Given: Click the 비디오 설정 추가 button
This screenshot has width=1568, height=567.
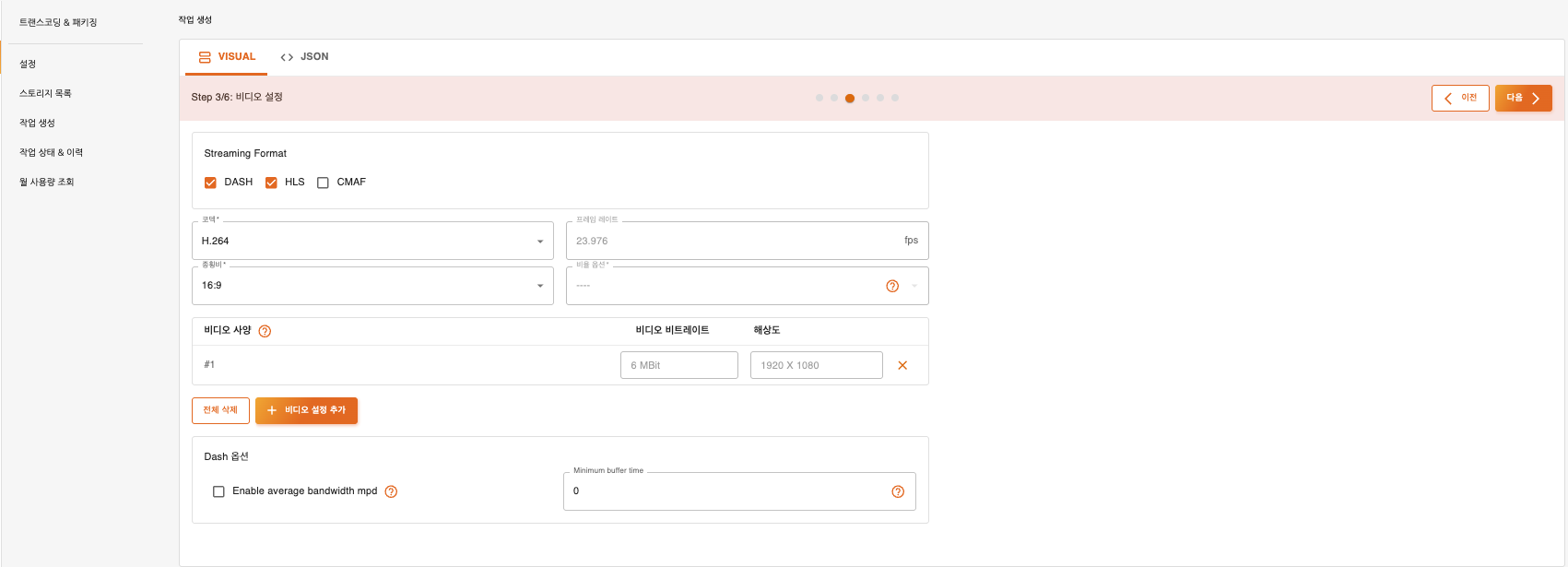Looking at the screenshot, I should coord(306,410).
